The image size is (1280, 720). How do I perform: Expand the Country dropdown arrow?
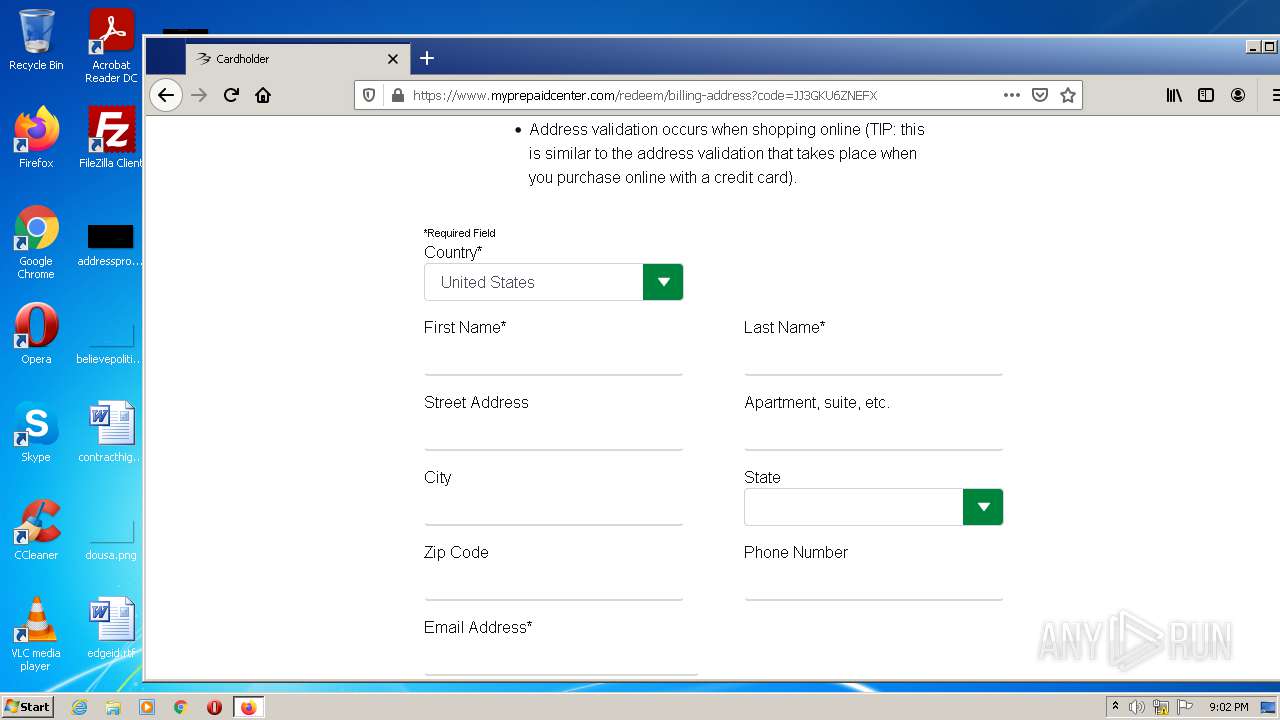click(x=663, y=282)
